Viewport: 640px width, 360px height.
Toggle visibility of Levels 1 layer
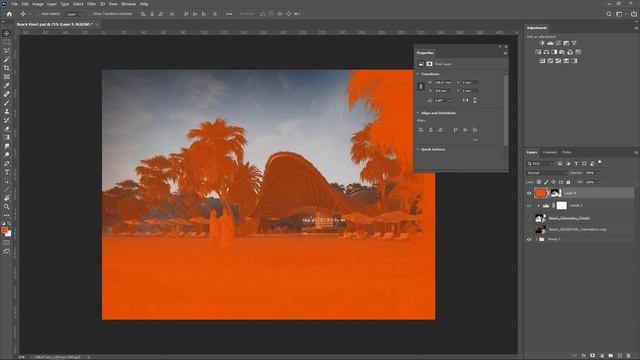(529, 206)
